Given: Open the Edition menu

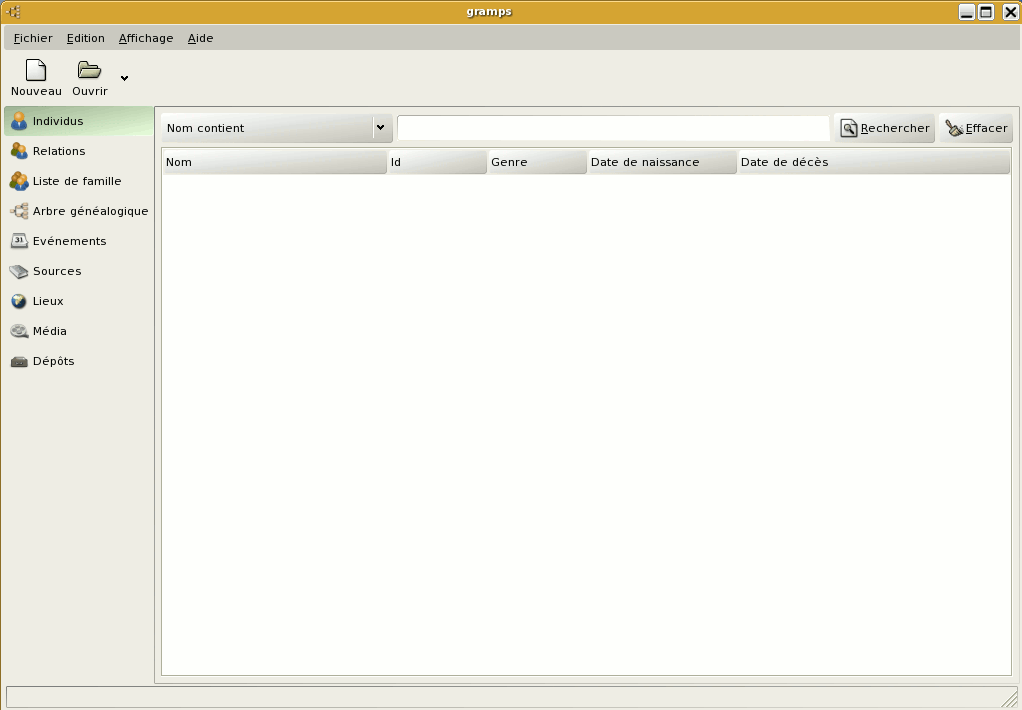Looking at the screenshot, I should click(85, 38).
